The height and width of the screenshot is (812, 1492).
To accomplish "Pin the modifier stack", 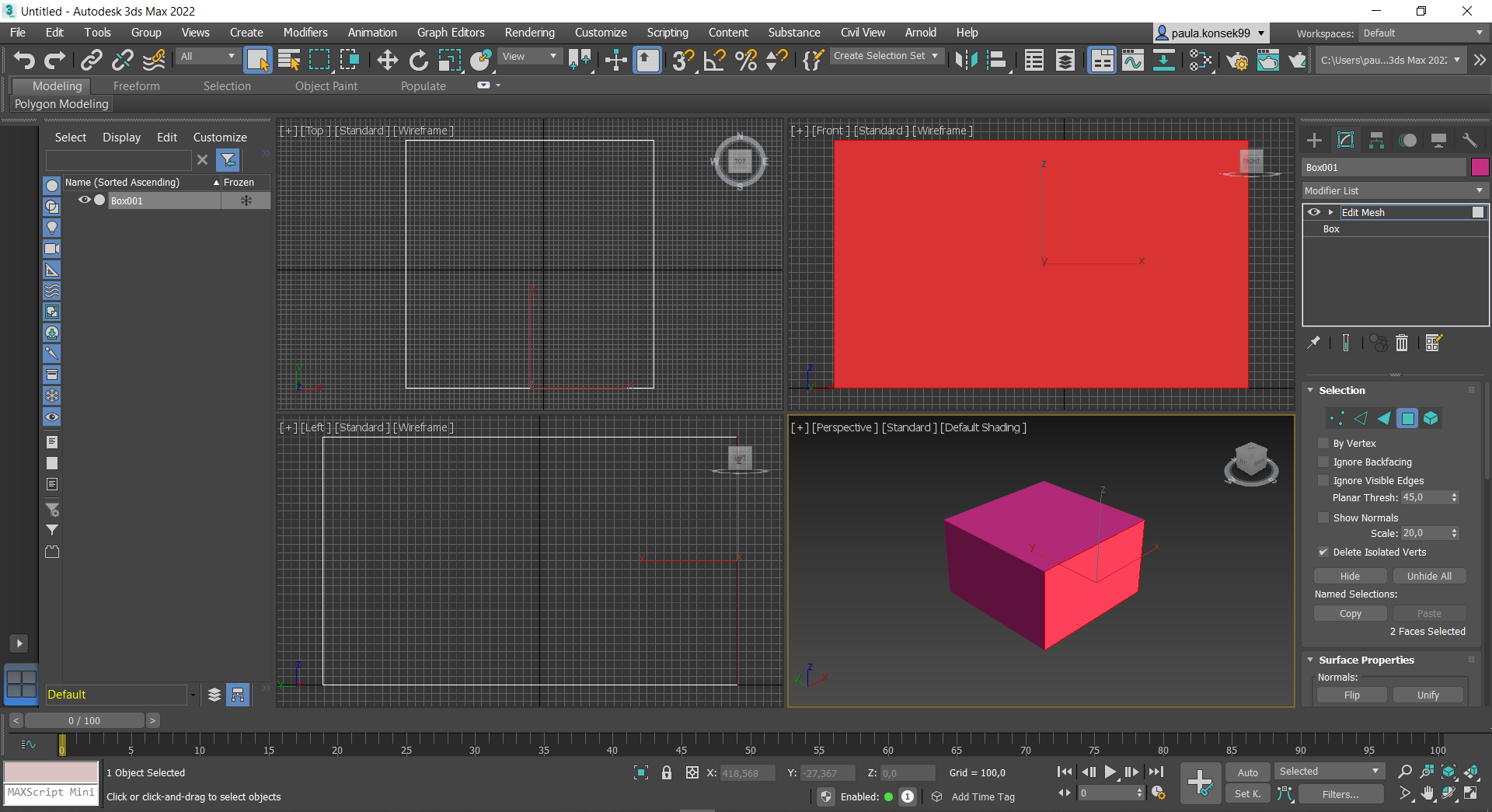I will 1314,343.
